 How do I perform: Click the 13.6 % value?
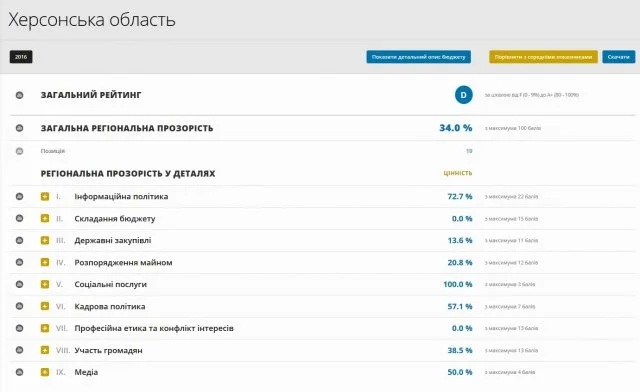point(460,241)
